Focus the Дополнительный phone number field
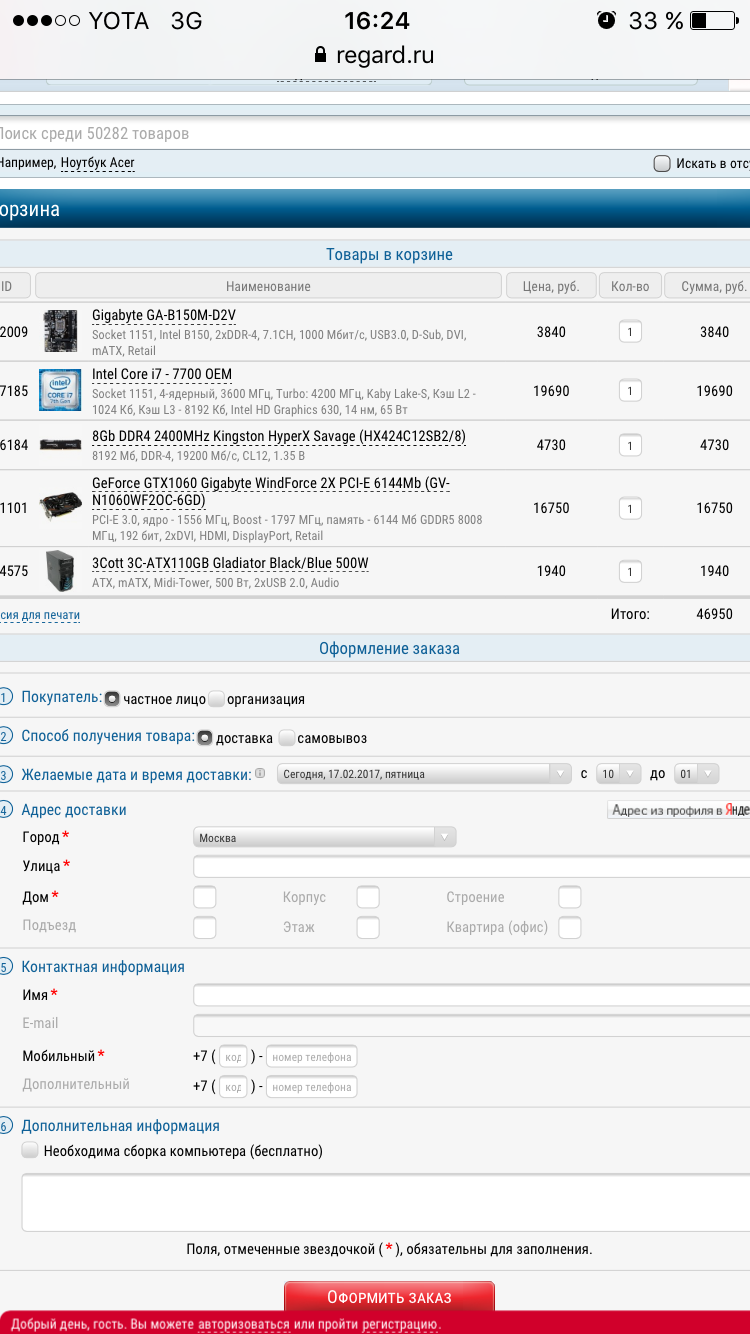 tap(312, 1087)
